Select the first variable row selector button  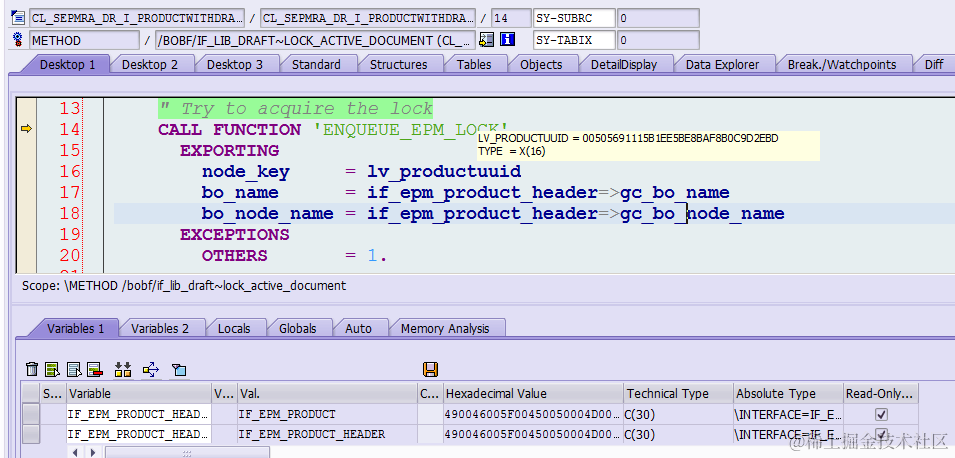coord(30,415)
